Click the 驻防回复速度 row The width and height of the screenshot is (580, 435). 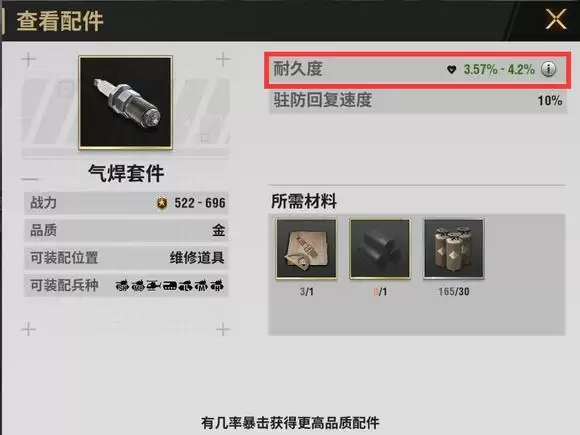(418, 101)
